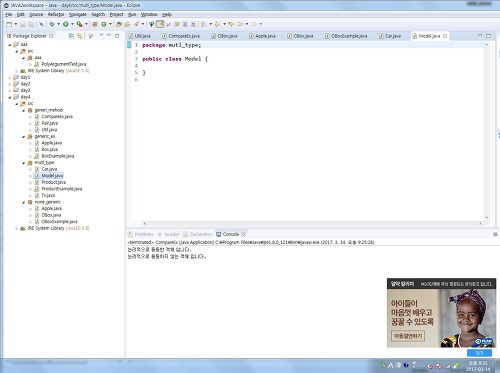Click the sponsor button in the ad popup
Viewport: 500px width, 373px height.
408,336
